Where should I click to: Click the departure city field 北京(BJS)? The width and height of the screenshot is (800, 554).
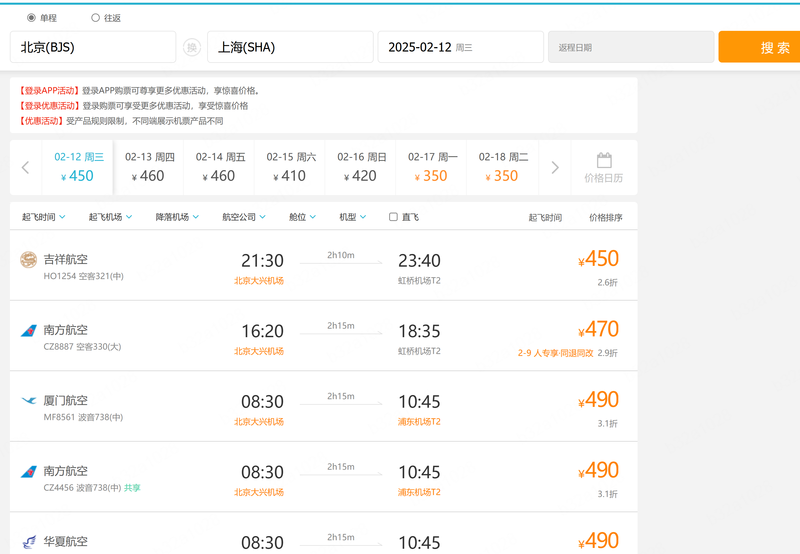93,47
